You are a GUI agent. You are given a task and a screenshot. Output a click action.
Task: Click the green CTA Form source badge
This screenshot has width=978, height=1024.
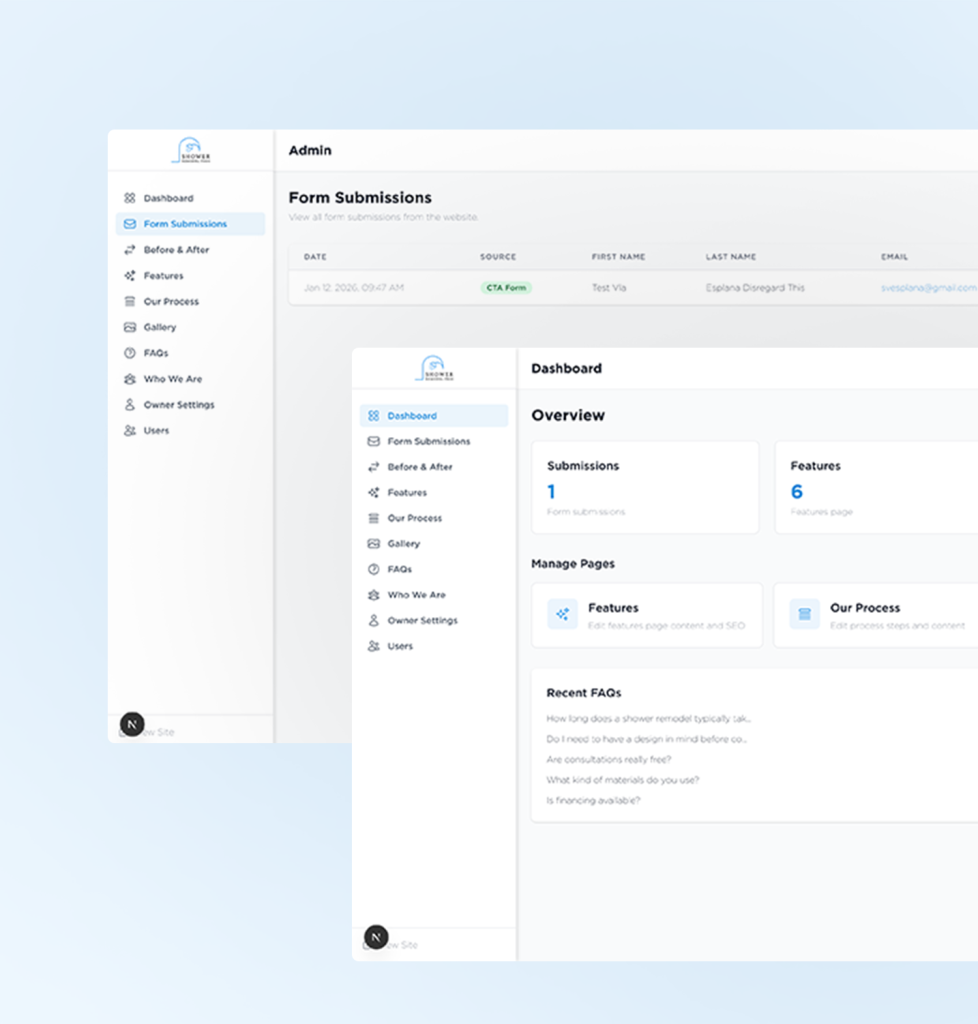tap(506, 288)
